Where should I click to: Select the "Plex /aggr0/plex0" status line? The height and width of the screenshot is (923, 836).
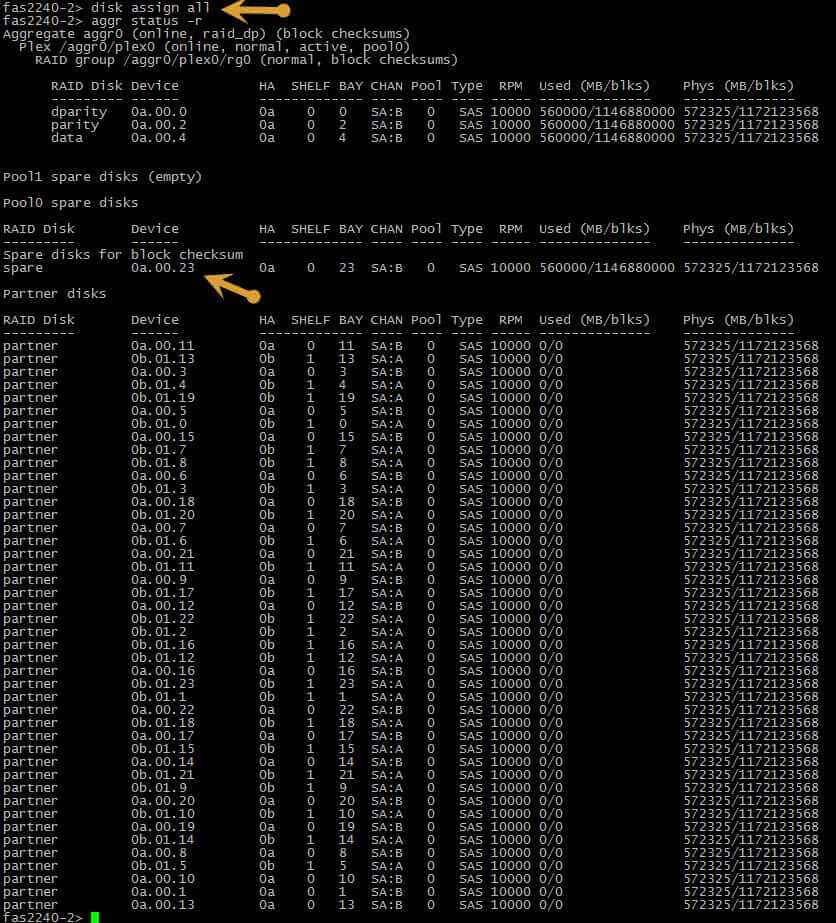coord(214,47)
